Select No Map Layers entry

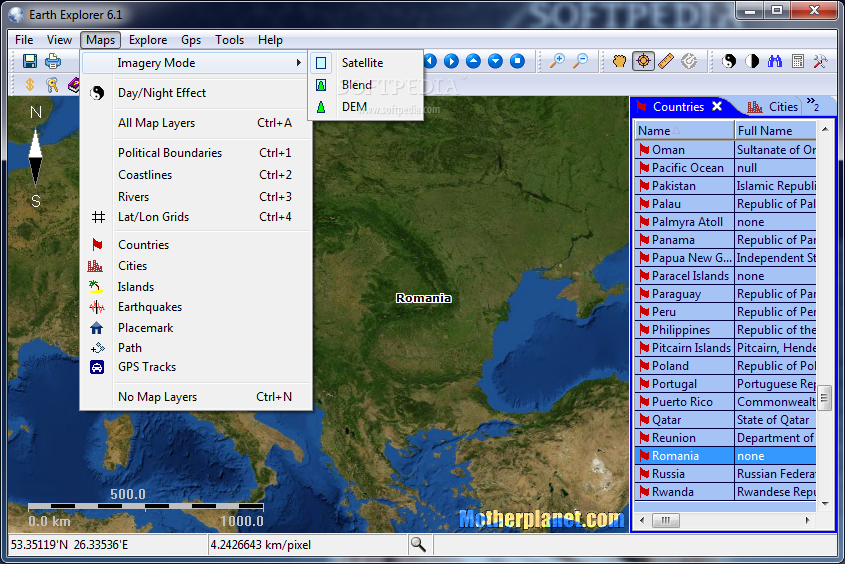tap(195, 397)
